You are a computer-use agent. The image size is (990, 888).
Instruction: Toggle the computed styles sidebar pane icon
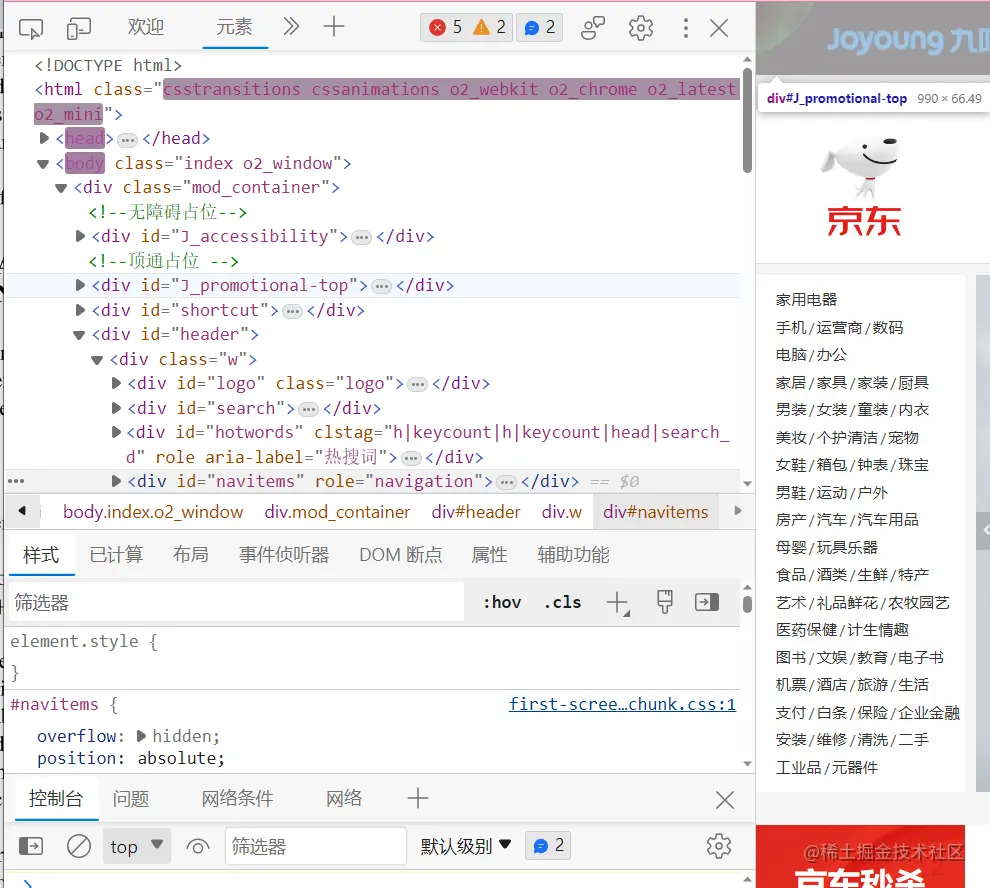coord(707,602)
